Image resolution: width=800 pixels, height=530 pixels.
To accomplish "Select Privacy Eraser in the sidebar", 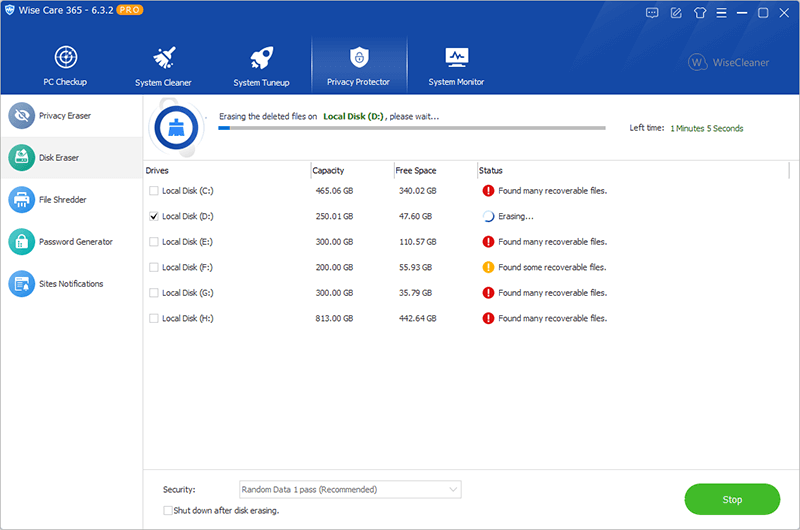I will (65, 116).
